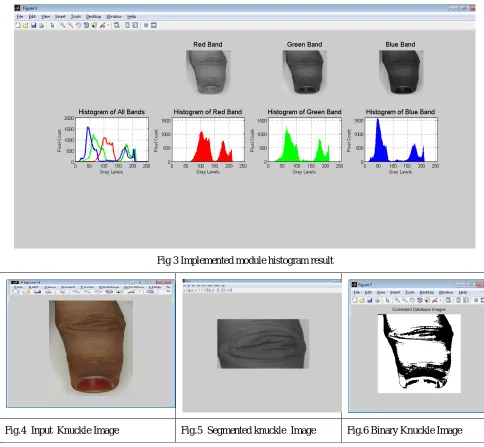Activate Zoom In tool in Figure 7 toolbar
This screenshot has width=484, height=447.
397,300
